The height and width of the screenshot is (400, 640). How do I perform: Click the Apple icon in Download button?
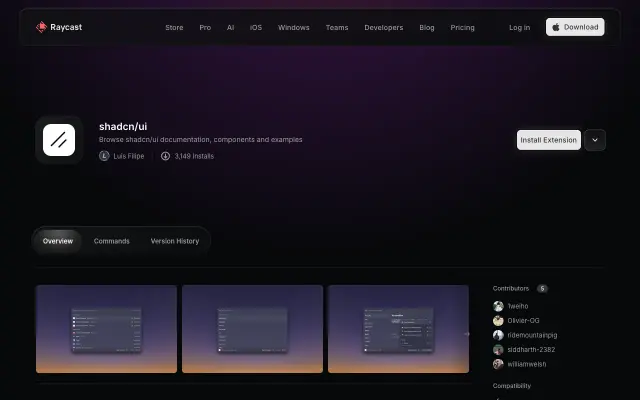coord(556,27)
